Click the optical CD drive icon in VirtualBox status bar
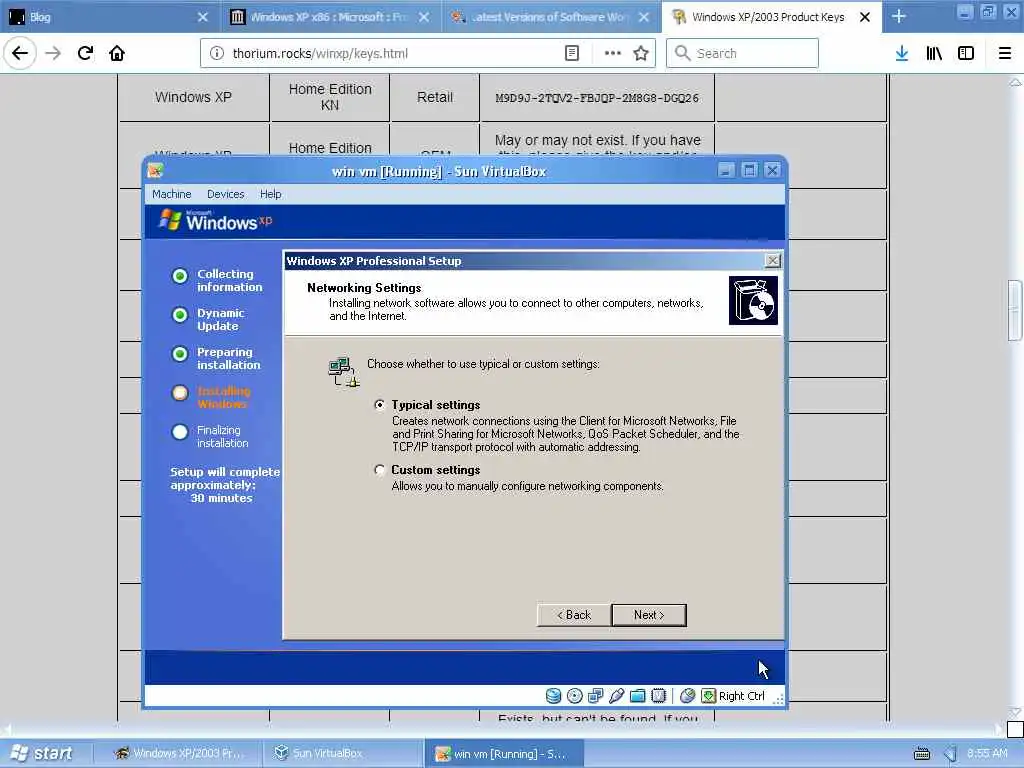Screen dimensions: 1024x768 (575, 696)
